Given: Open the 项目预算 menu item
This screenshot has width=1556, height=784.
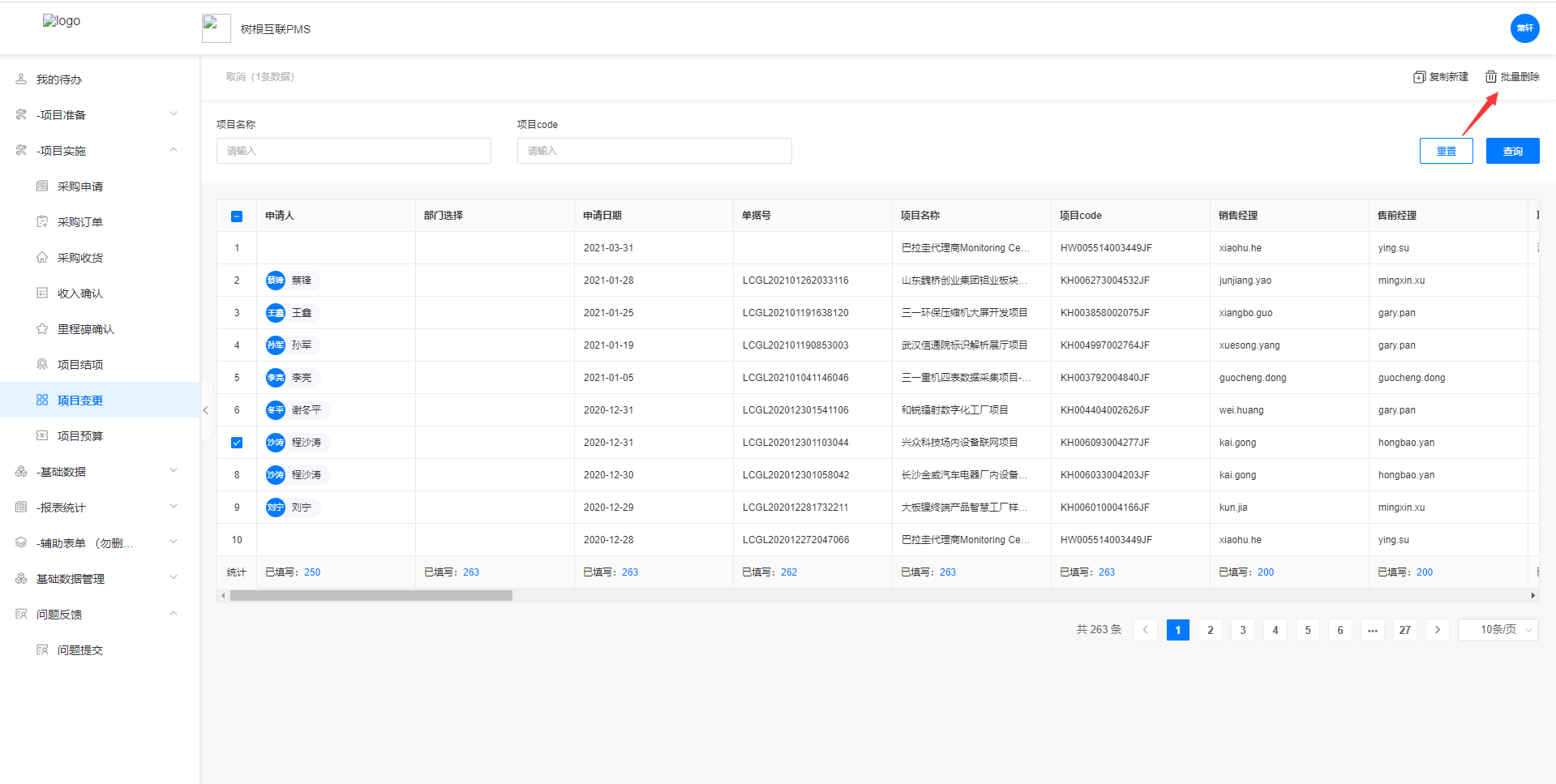Looking at the screenshot, I should click(x=100, y=436).
